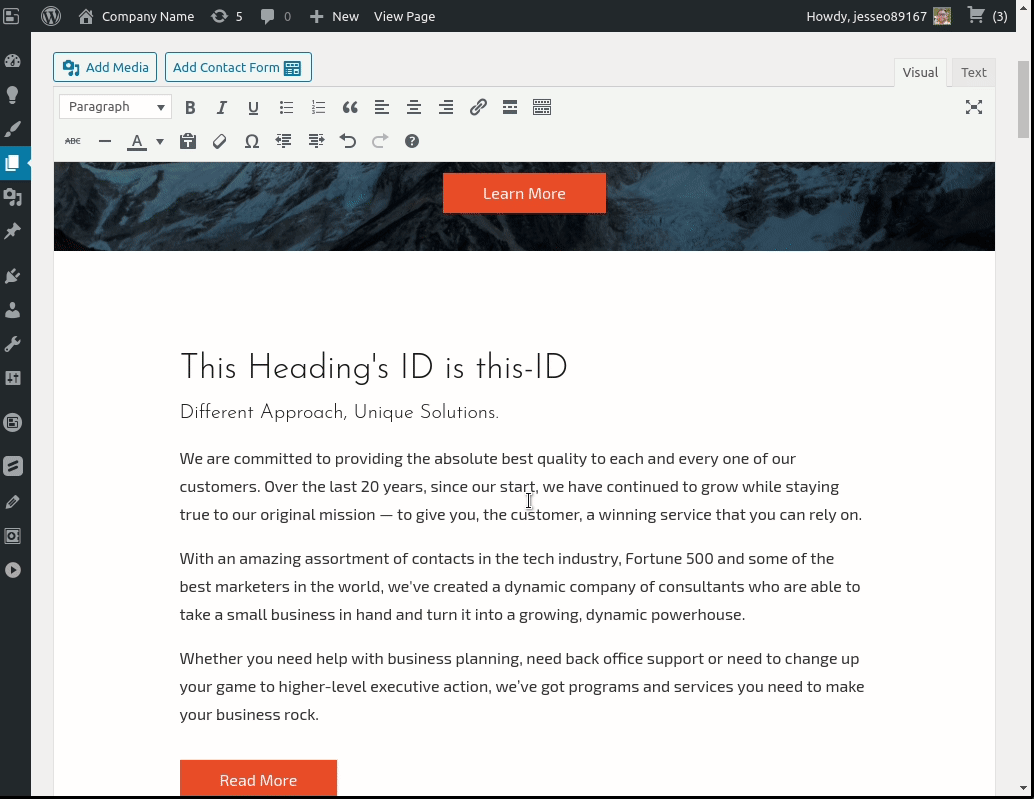This screenshot has width=1034, height=799.
Task: Click the page vertical scrollbar
Action: click(x=1023, y=99)
